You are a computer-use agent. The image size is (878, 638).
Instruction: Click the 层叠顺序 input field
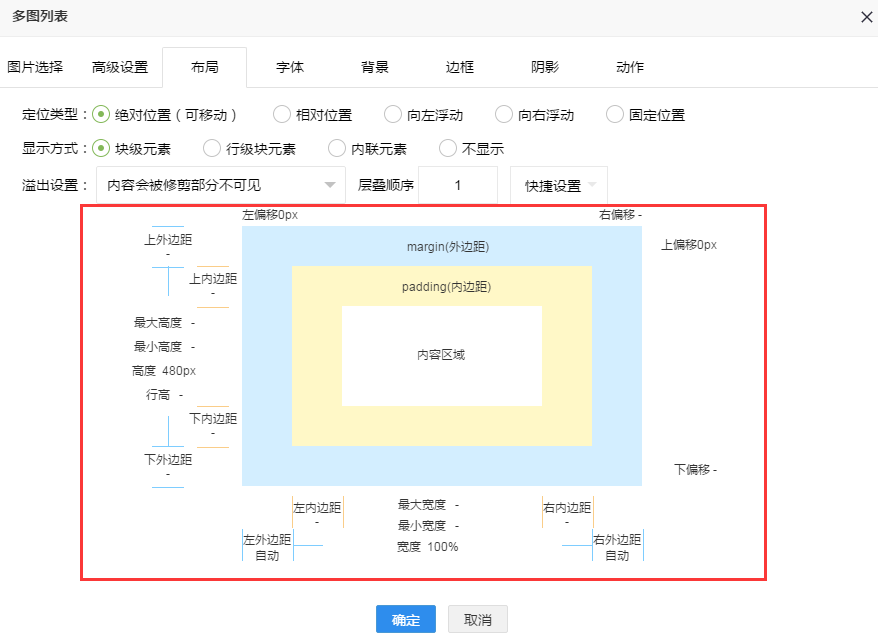click(x=458, y=185)
